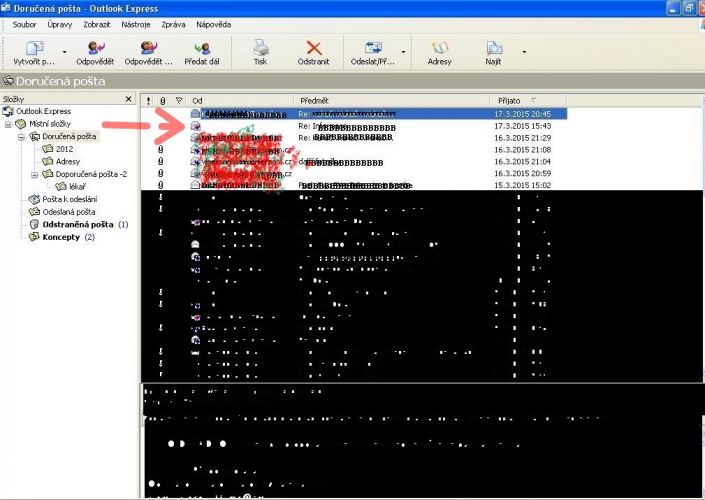Select the message received 16.3.2015 21:29
Screen dimensions: 705x500
pyautogui.click(x=354, y=138)
